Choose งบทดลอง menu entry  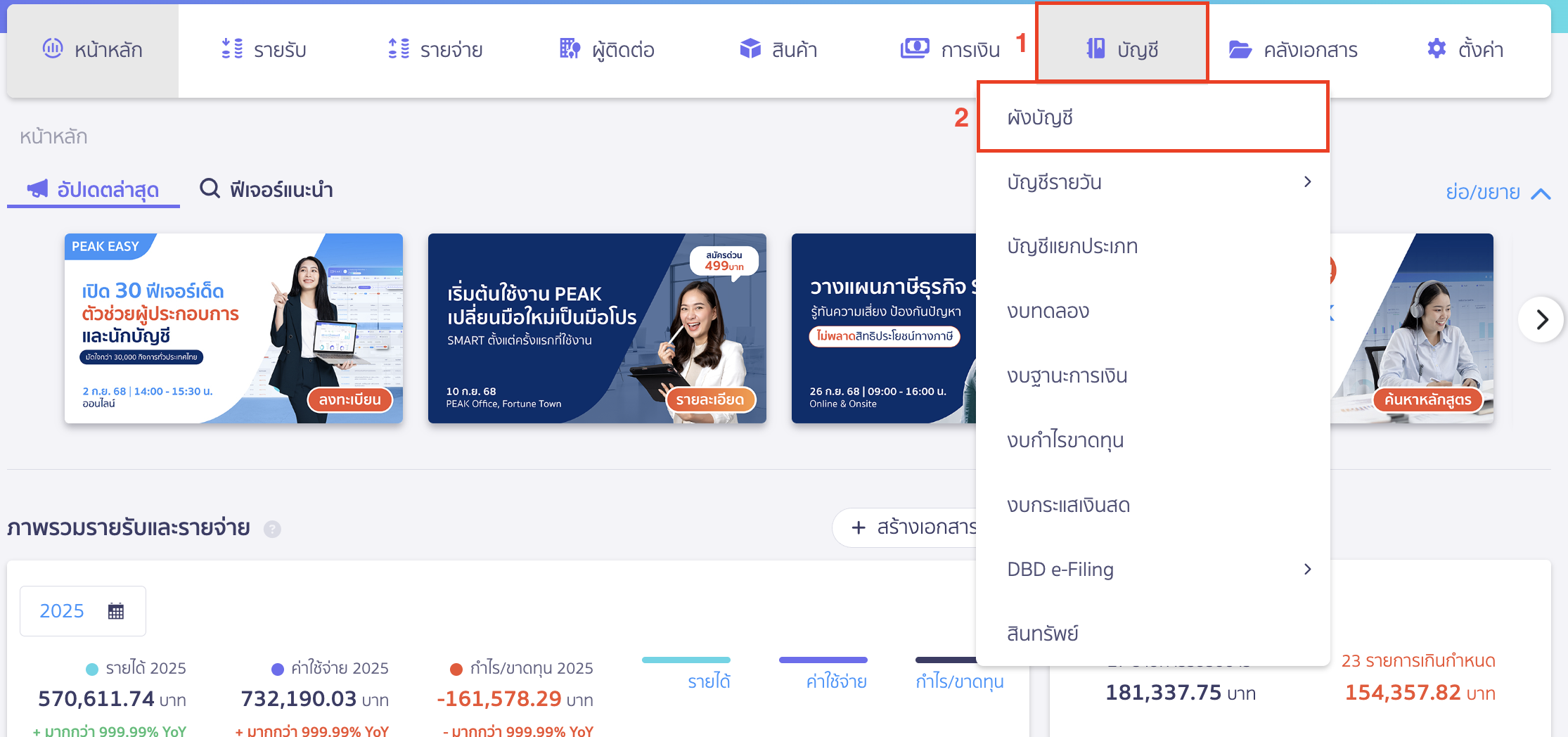[x=1153, y=311]
